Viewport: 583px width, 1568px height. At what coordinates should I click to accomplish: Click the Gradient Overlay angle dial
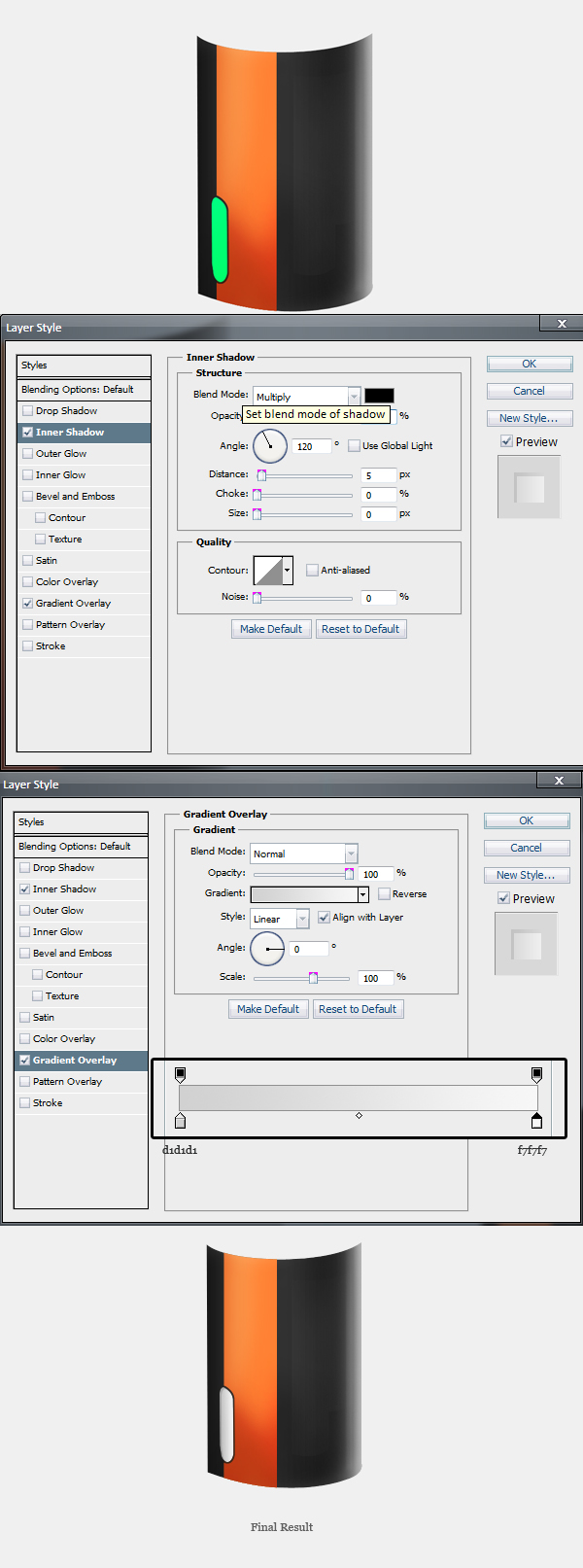click(267, 948)
